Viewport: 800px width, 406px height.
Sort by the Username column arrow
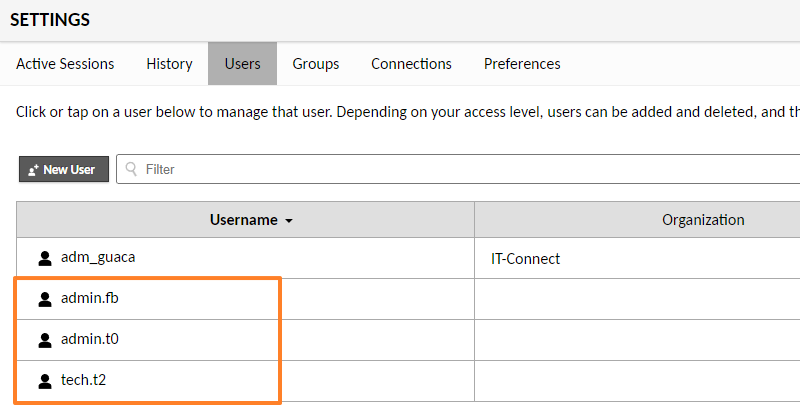(x=289, y=221)
